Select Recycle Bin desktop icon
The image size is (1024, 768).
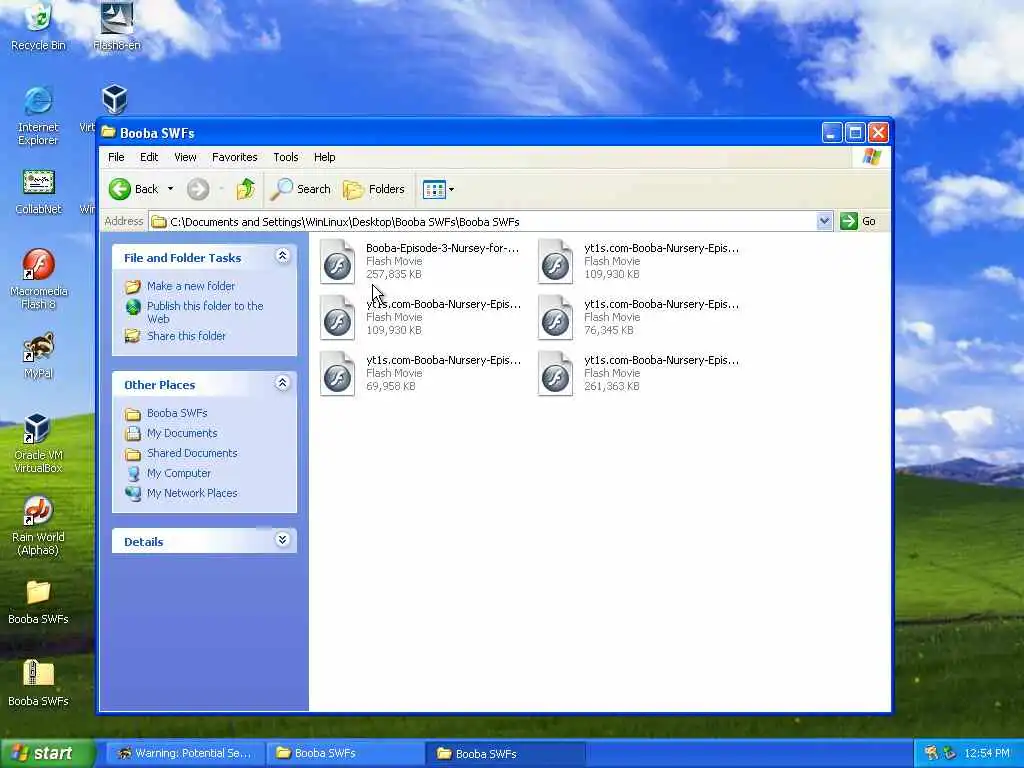pos(38,26)
